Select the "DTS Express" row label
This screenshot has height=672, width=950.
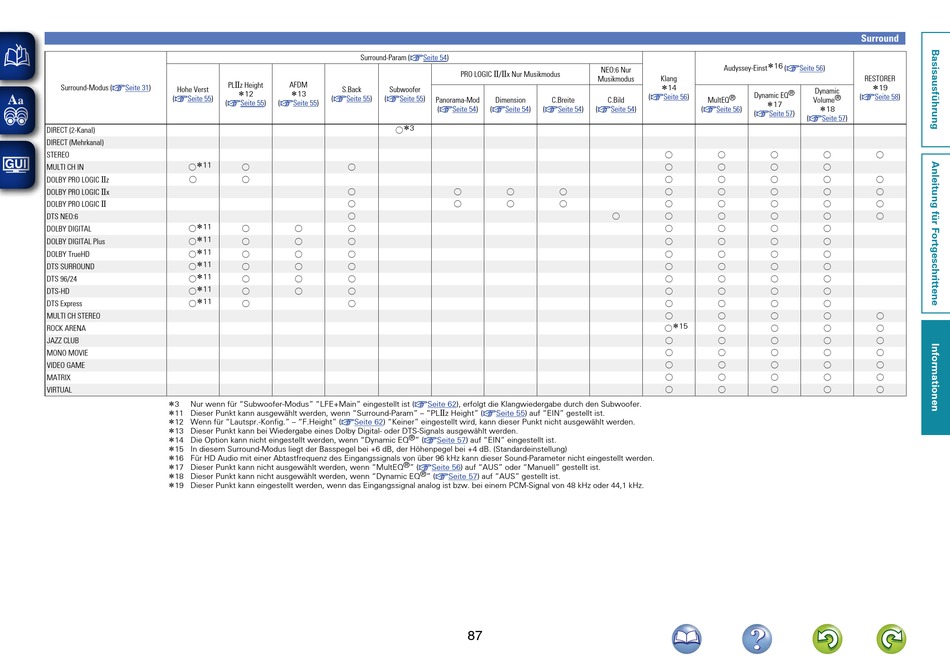[x=64, y=304]
